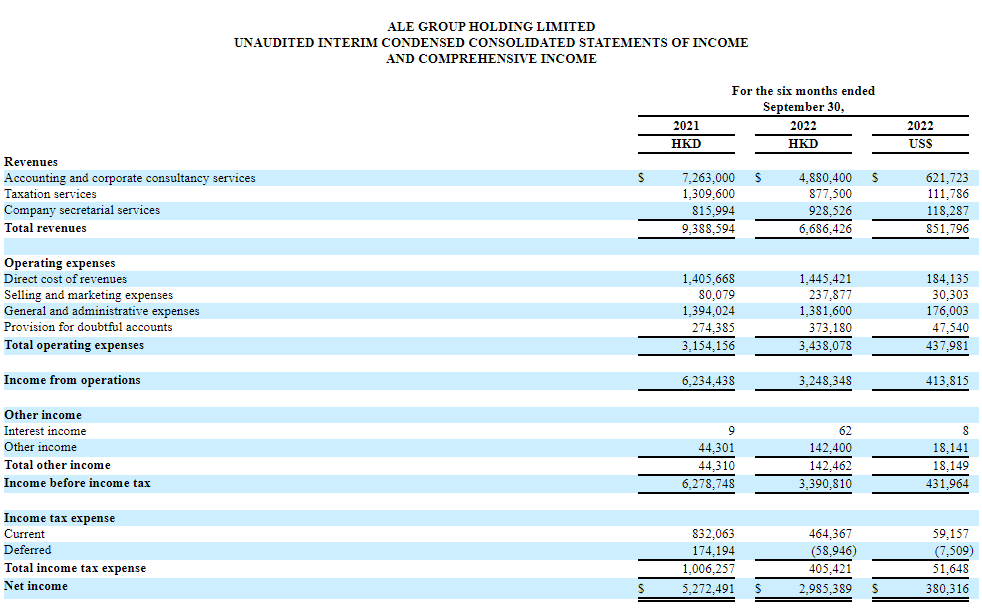Select 'Selling and marketing expenses' label

point(88,295)
